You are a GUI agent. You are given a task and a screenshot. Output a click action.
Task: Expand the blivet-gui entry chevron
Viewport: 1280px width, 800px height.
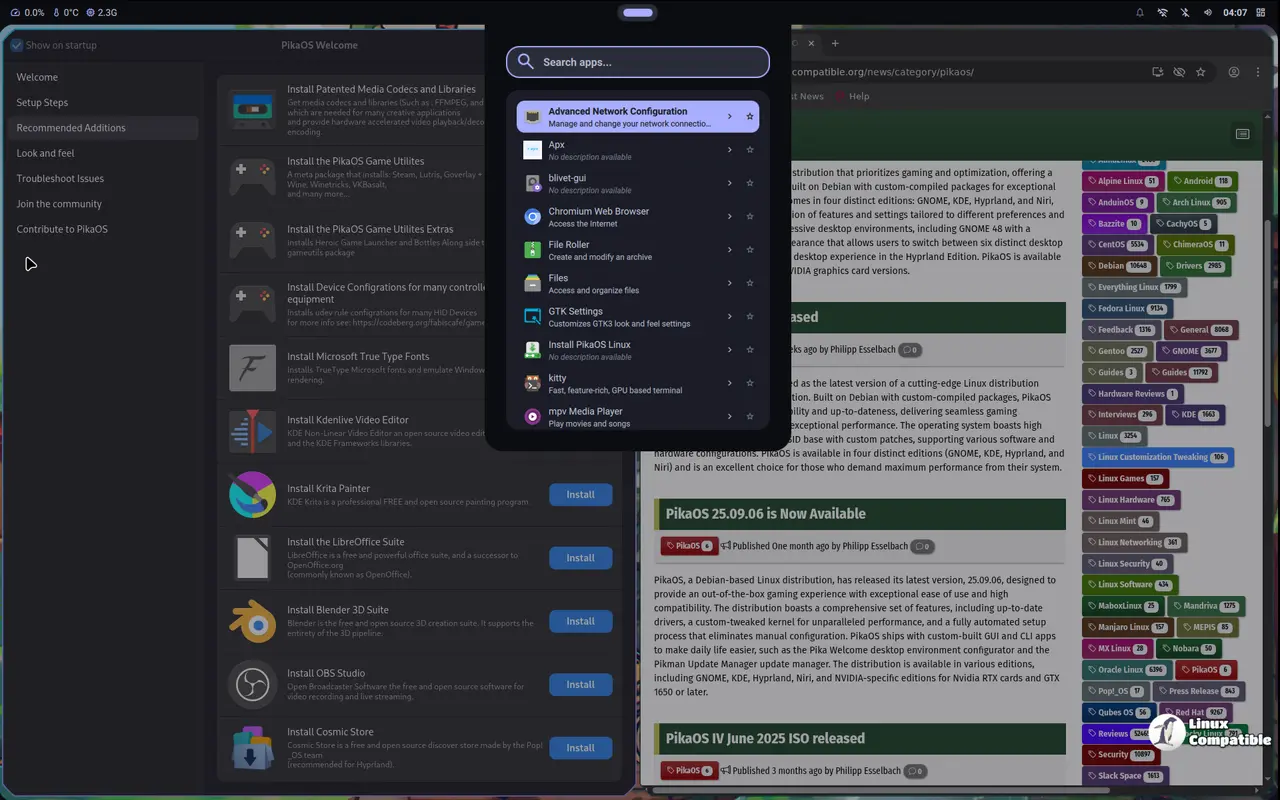tap(729, 183)
